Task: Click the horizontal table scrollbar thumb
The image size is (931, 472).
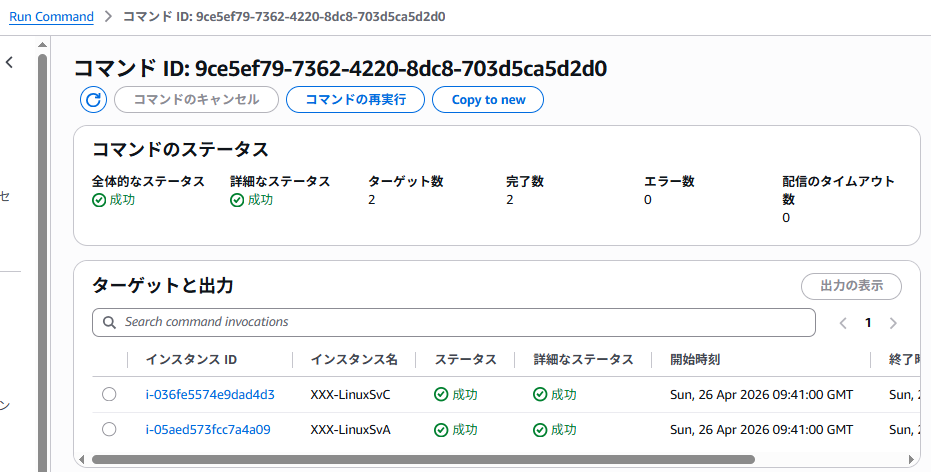Action: (x=423, y=460)
